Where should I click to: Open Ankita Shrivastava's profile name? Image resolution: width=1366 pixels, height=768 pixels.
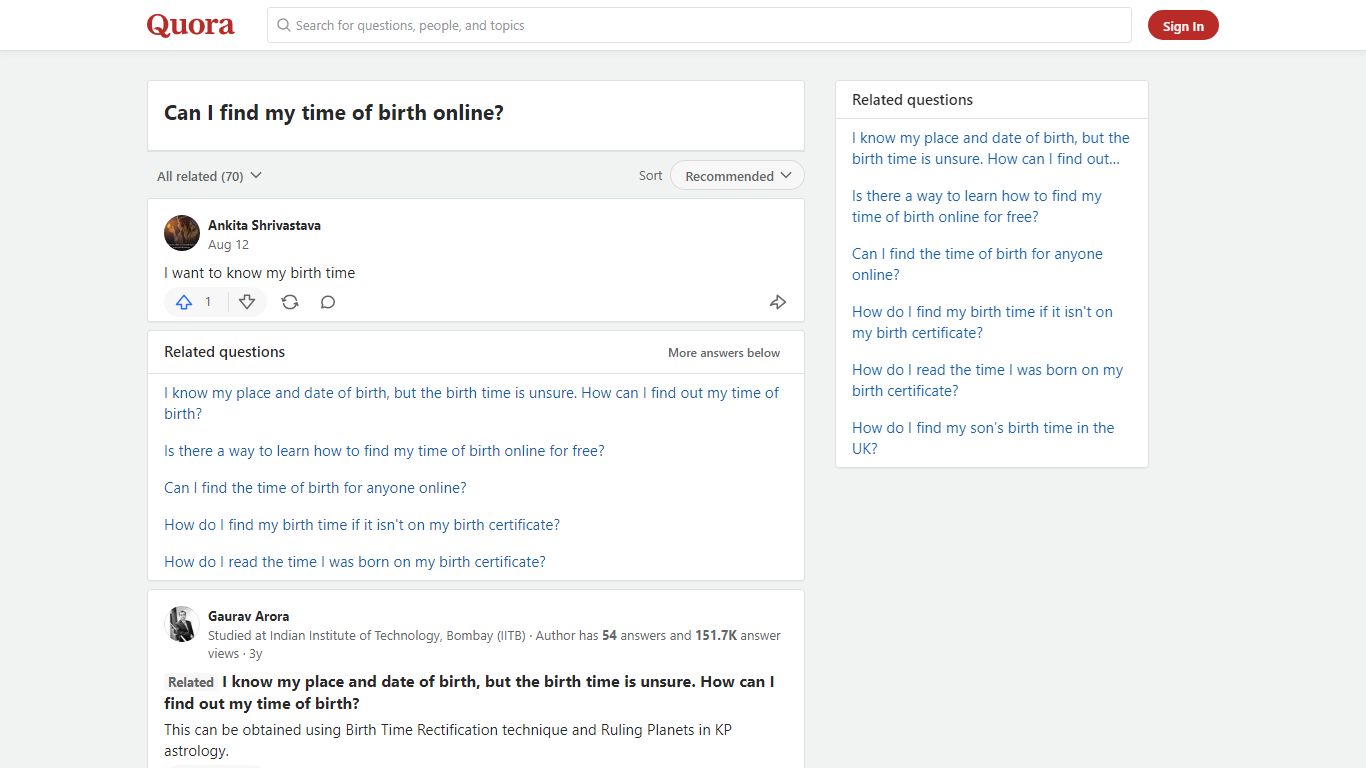[264, 225]
